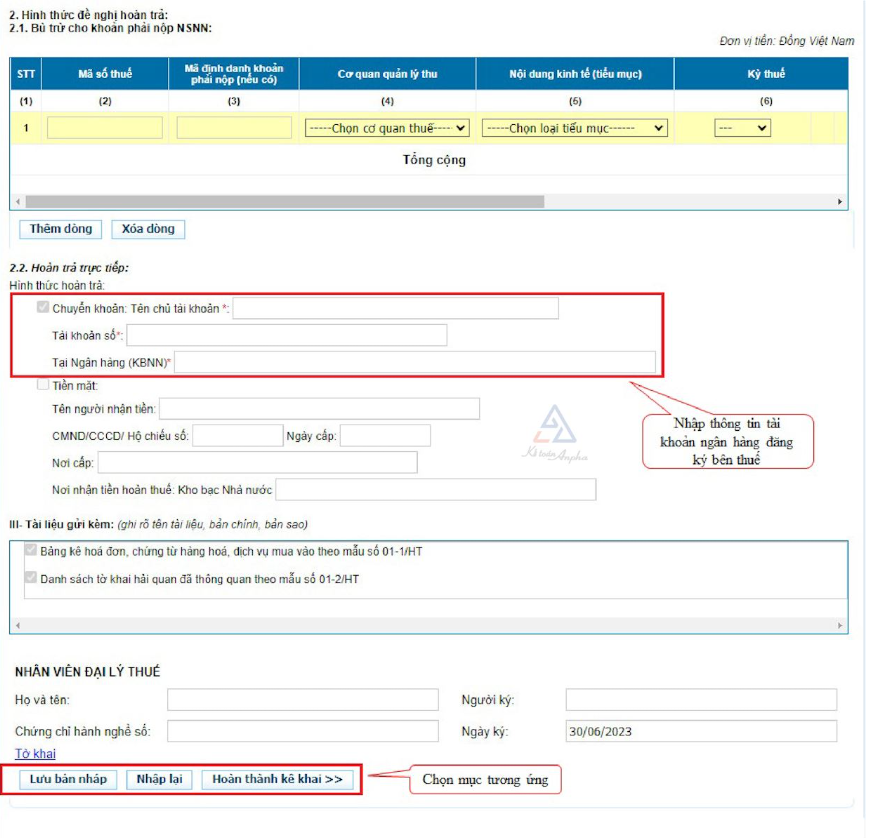This screenshot has width=873, height=838.
Task: Click the Cơ quan quản lý thu column header
Action: (388, 73)
